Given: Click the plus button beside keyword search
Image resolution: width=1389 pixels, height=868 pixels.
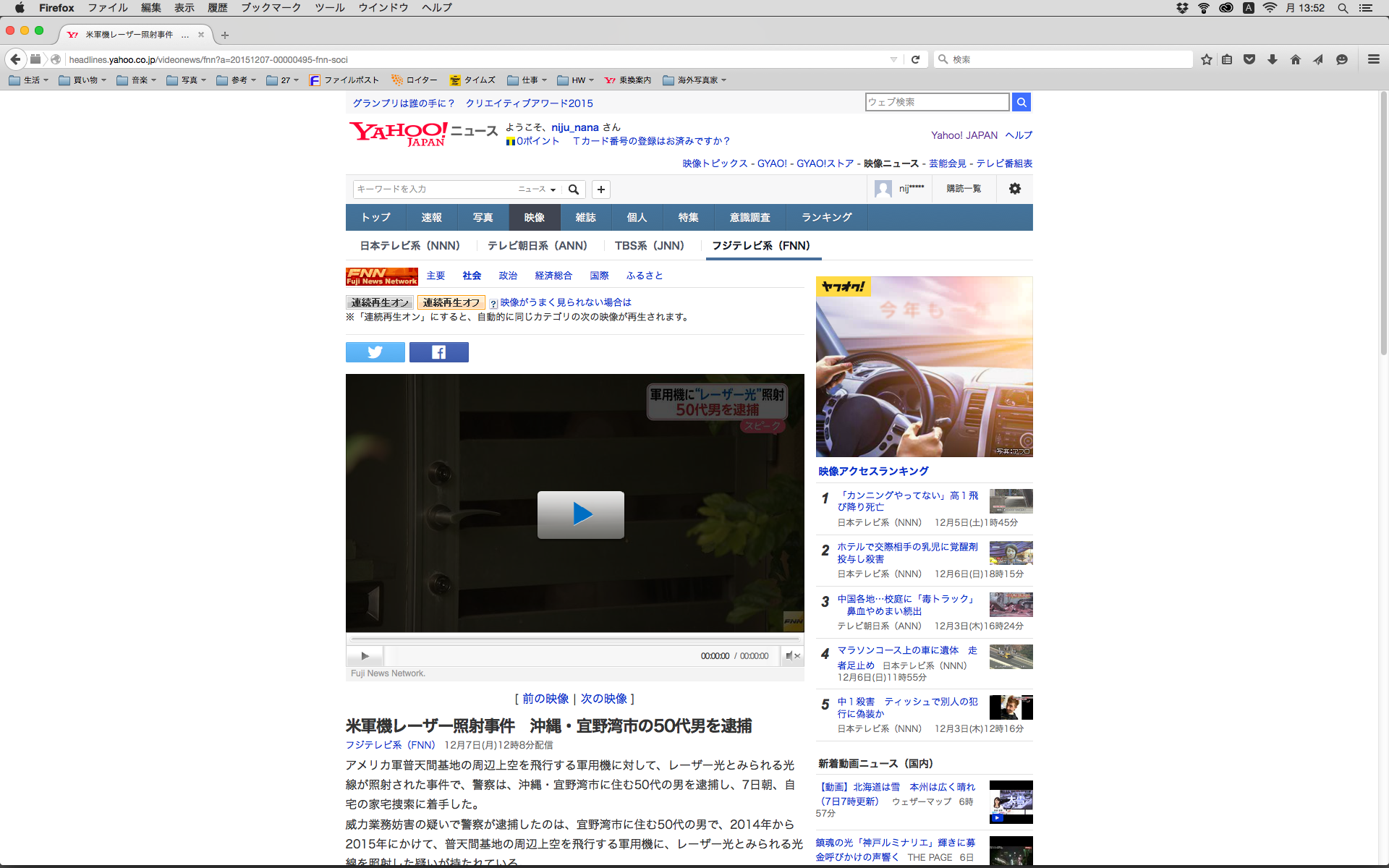Looking at the screenshot, I should [x=600, y=190].
